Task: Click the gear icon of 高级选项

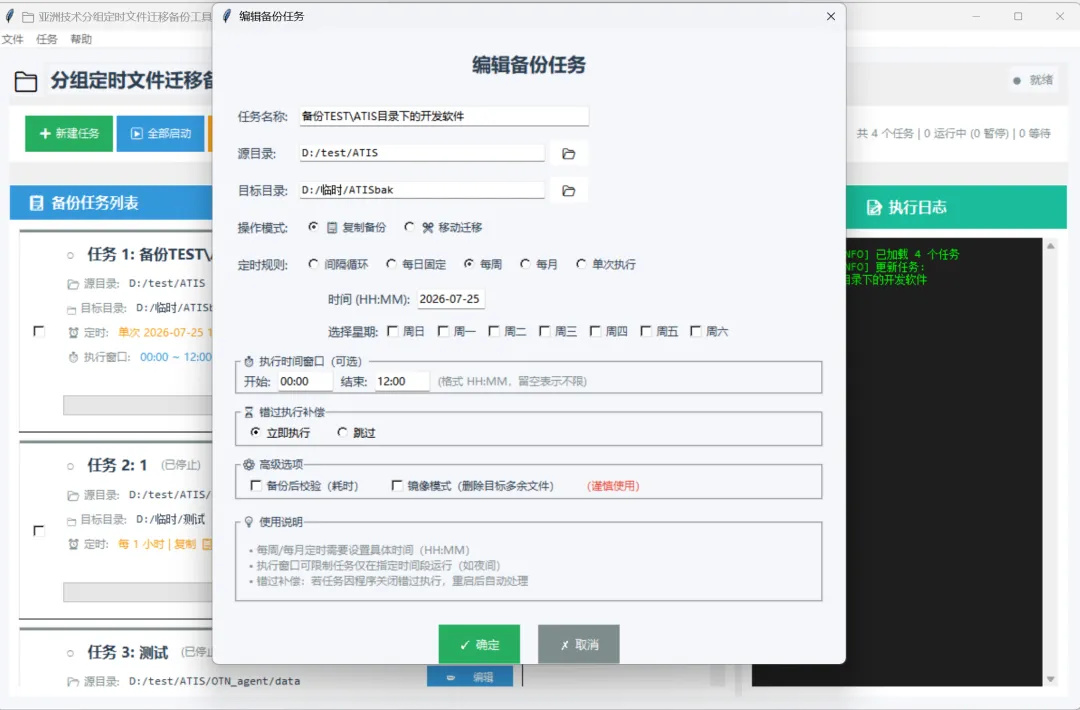Action: click(249, 464)
